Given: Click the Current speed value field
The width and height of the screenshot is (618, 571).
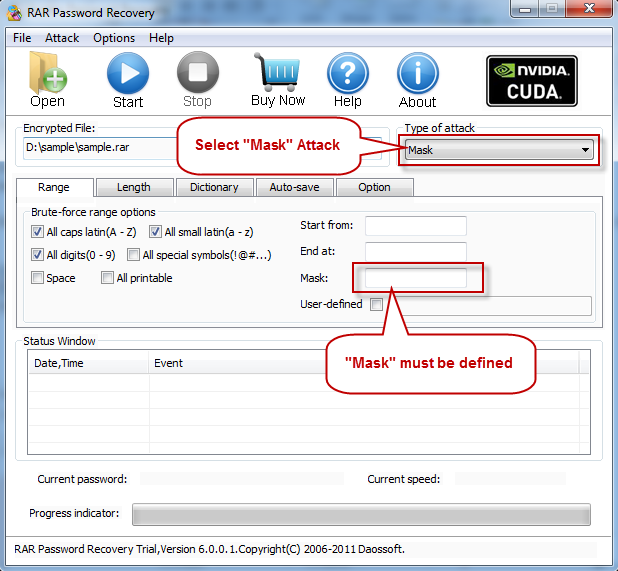Looking at the screenshot, I should (x=510, y=479).
